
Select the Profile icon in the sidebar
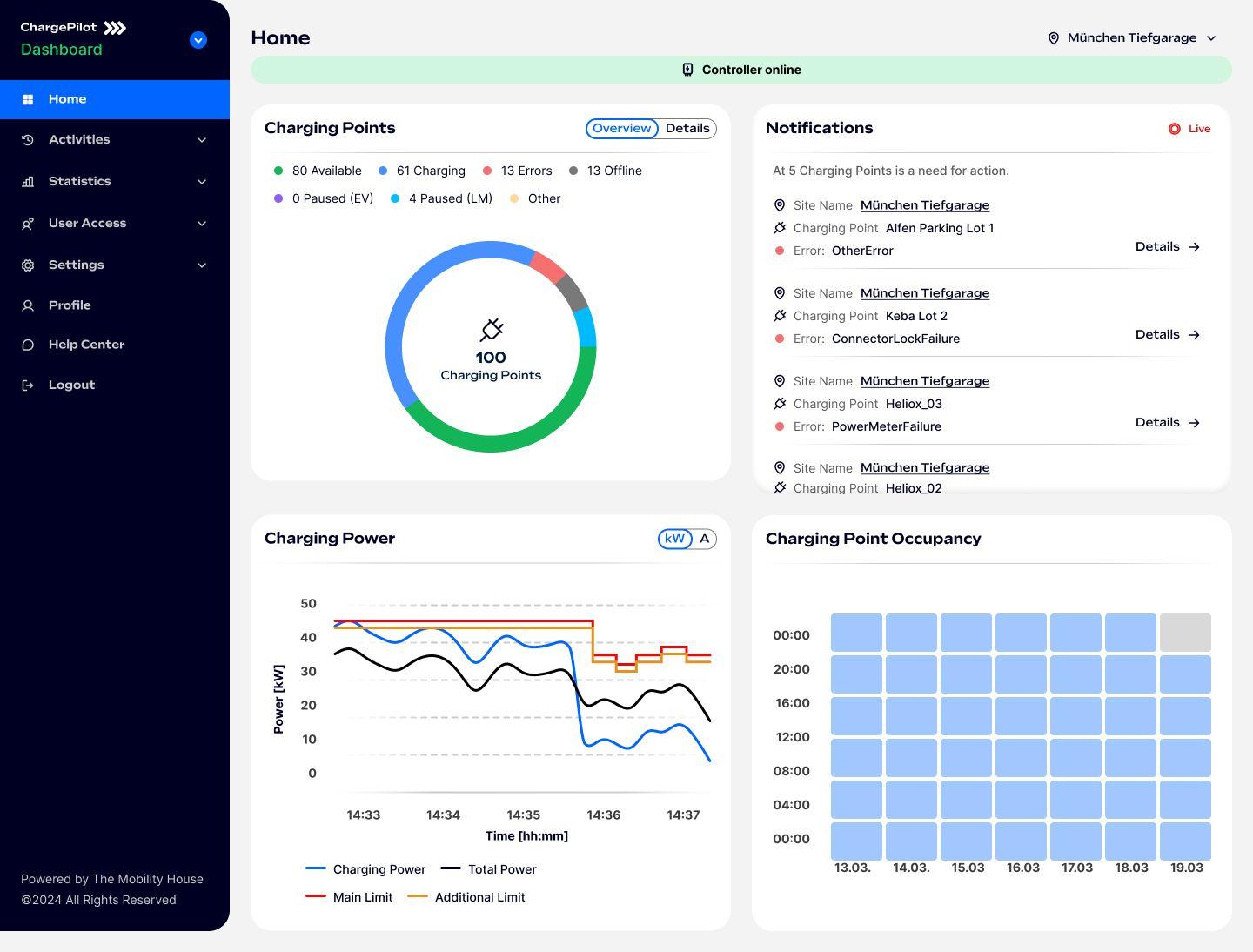pyautogui.click(x=27, y=305)
